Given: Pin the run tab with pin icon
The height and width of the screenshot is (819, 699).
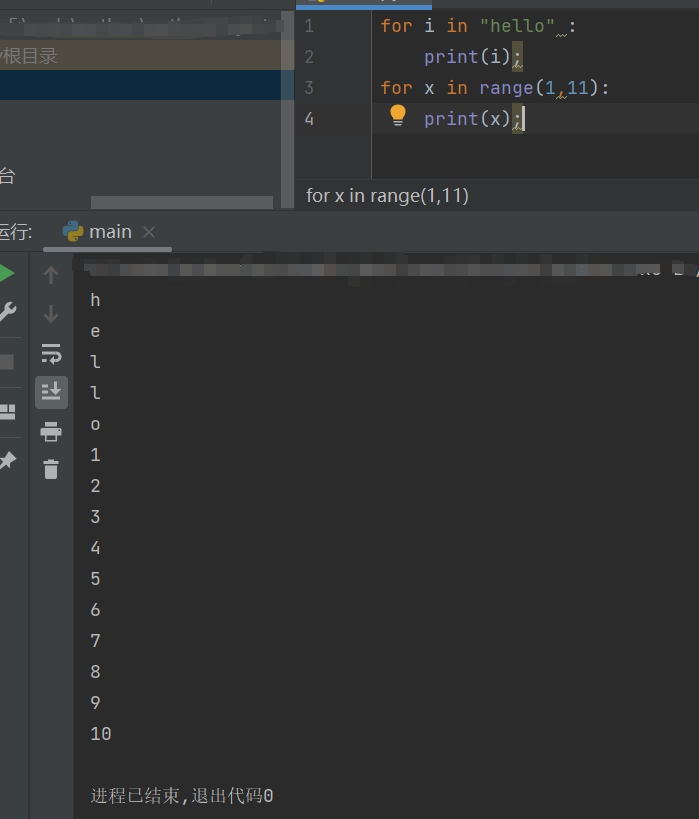Looking at the screenshot, I should pos(7,460).
